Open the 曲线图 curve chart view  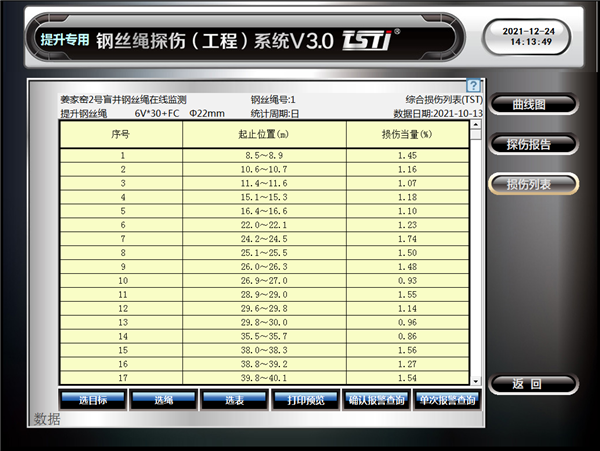534,104
